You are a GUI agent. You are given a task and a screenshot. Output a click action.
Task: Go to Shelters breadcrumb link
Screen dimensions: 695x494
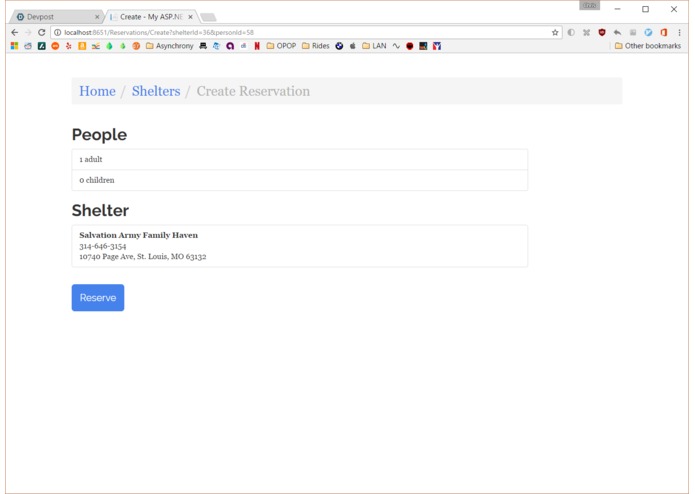(x=156, y=91)
